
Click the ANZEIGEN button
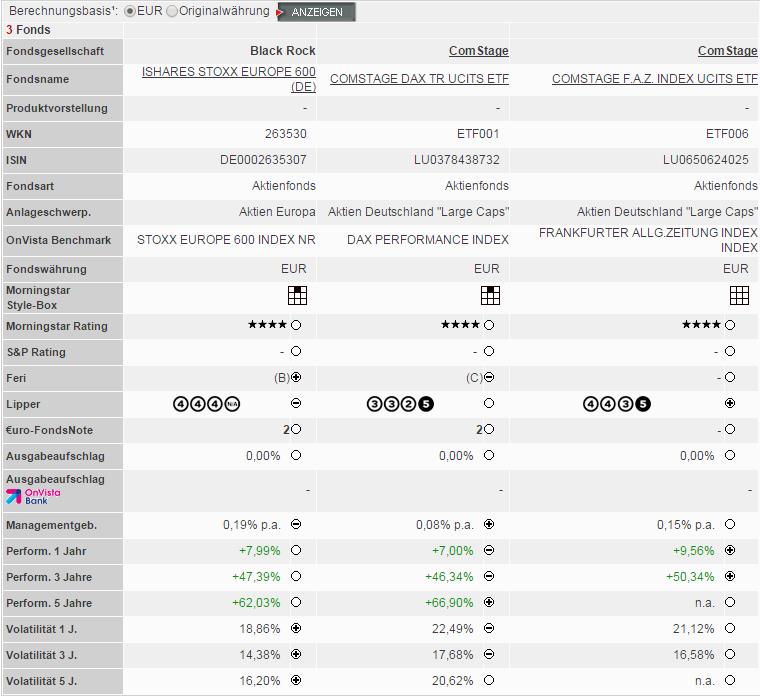point(317,12)
